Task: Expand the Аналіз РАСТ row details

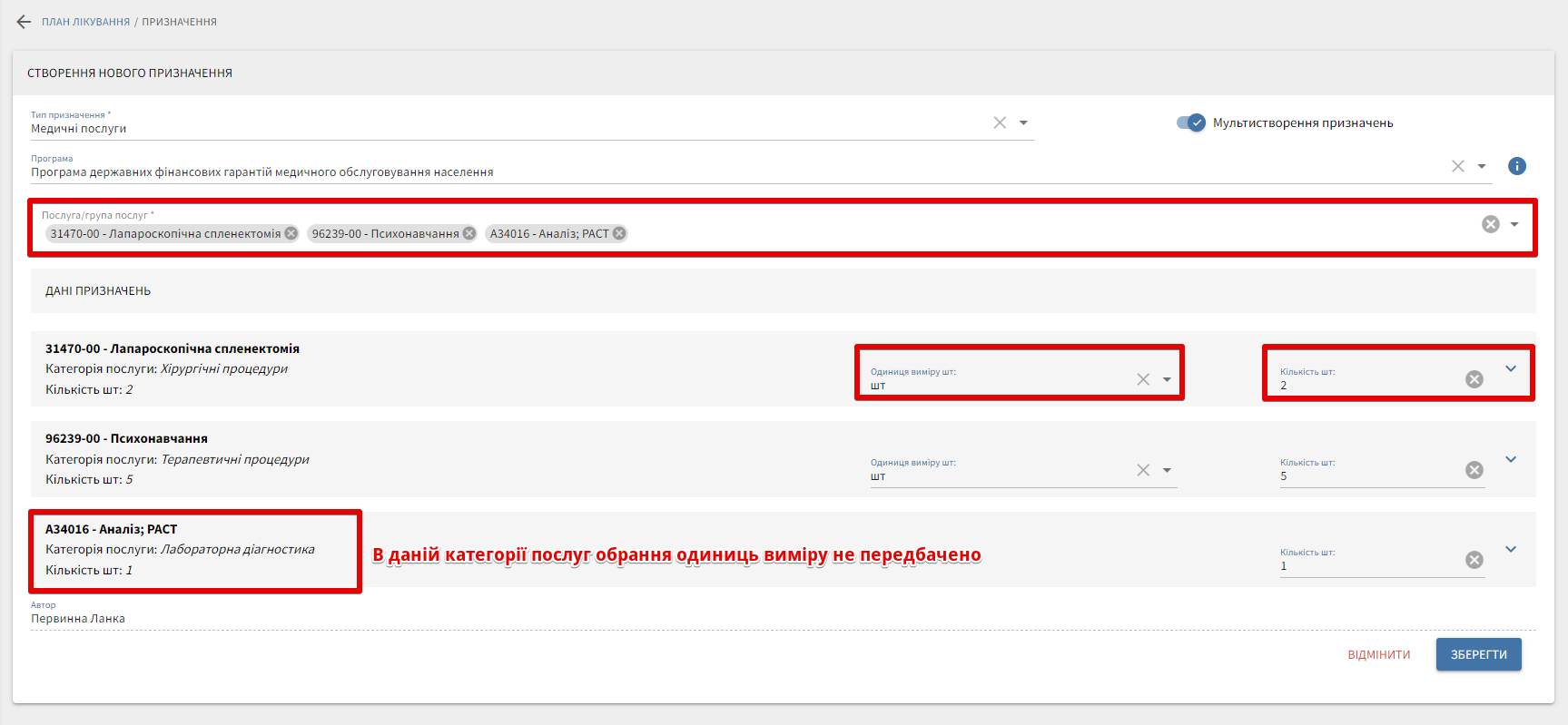Action: click(1511, 549)
